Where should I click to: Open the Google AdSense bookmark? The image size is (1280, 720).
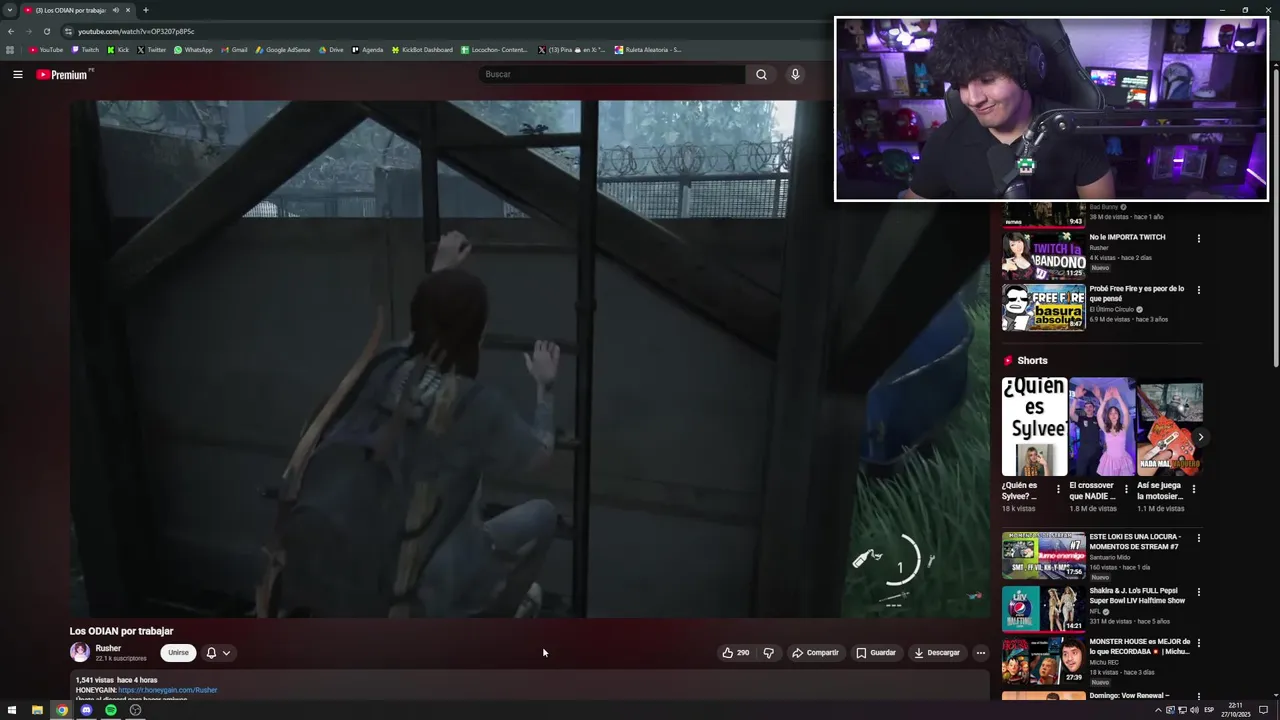tap(283, 50)
